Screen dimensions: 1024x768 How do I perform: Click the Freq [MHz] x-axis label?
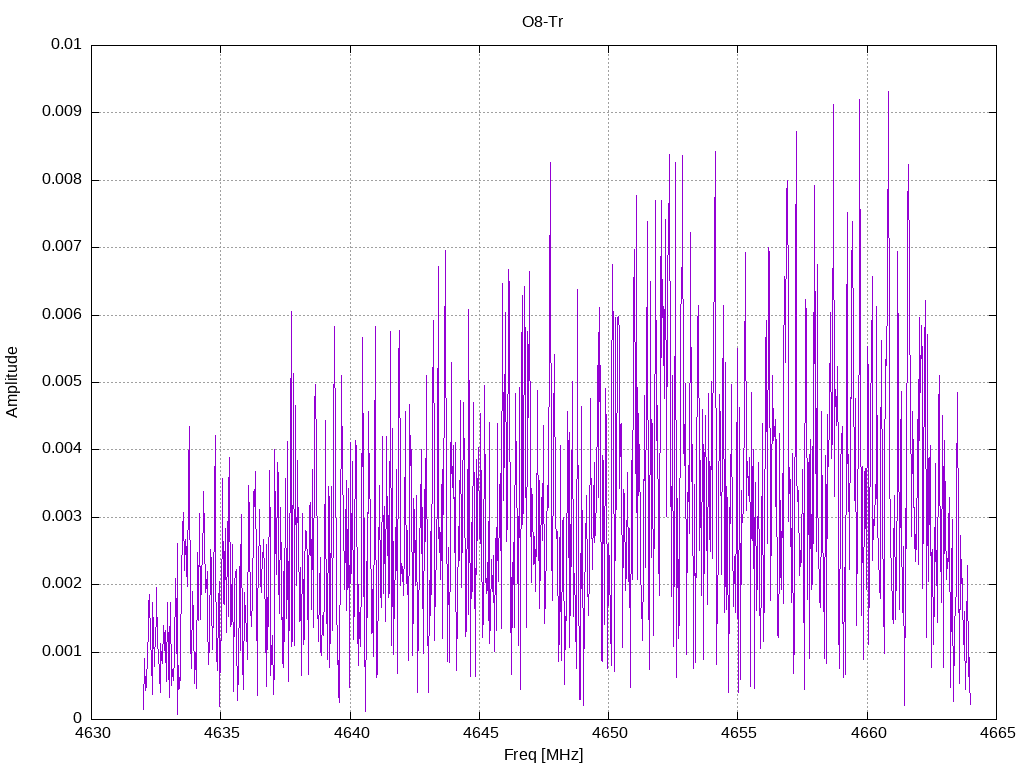[x=543, y=755]
